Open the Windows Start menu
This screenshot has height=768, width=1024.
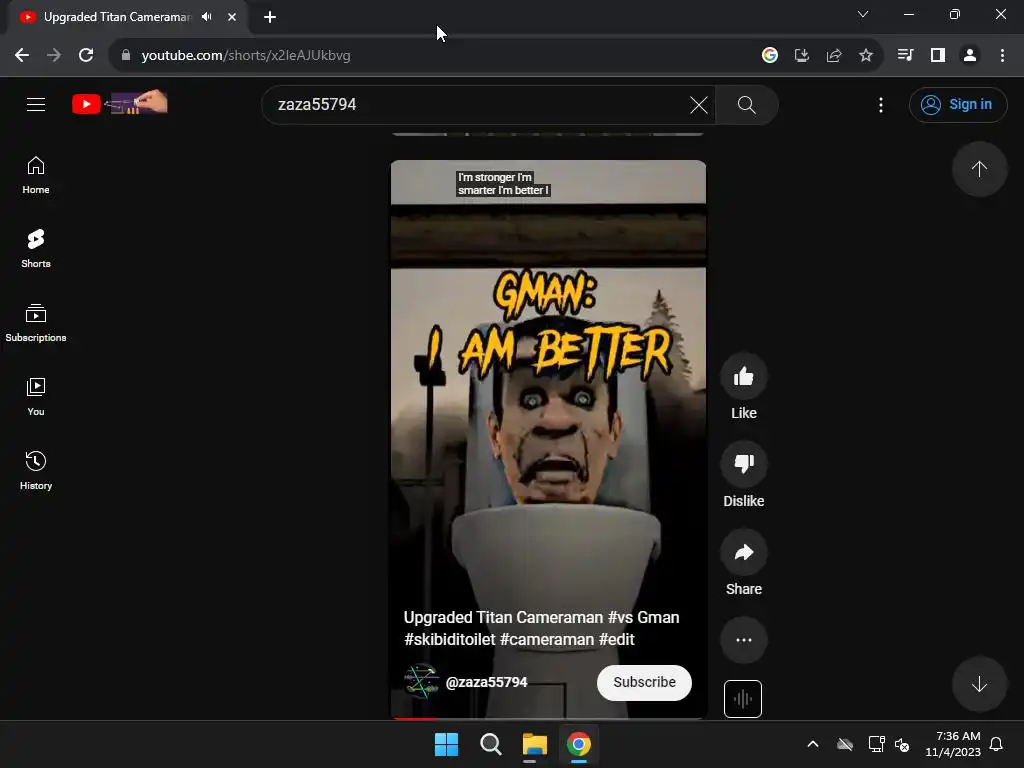447,744
